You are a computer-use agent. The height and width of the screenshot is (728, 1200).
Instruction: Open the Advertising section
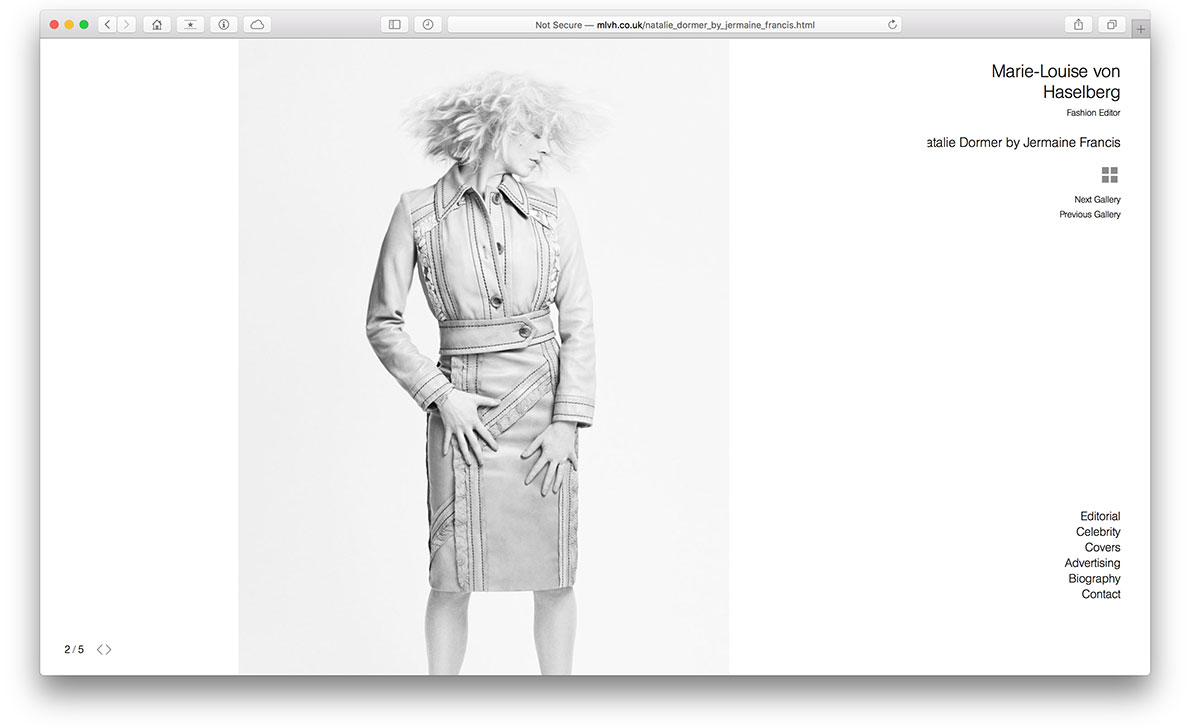[1092, 563]
